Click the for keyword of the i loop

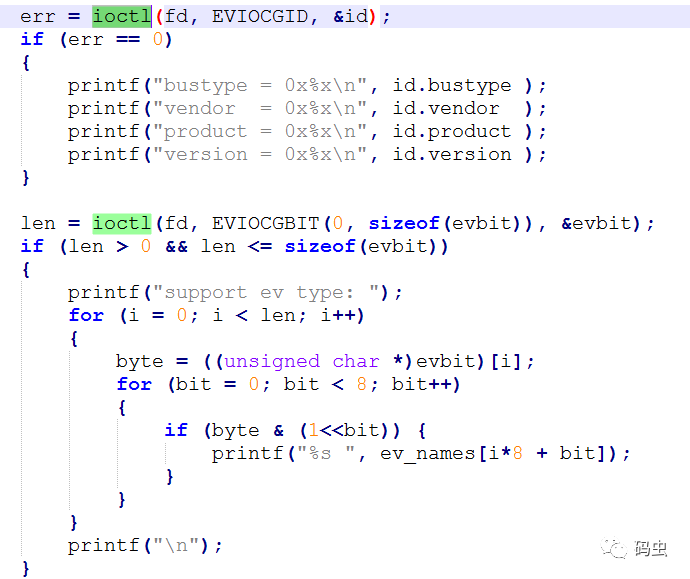coord(86,315)
